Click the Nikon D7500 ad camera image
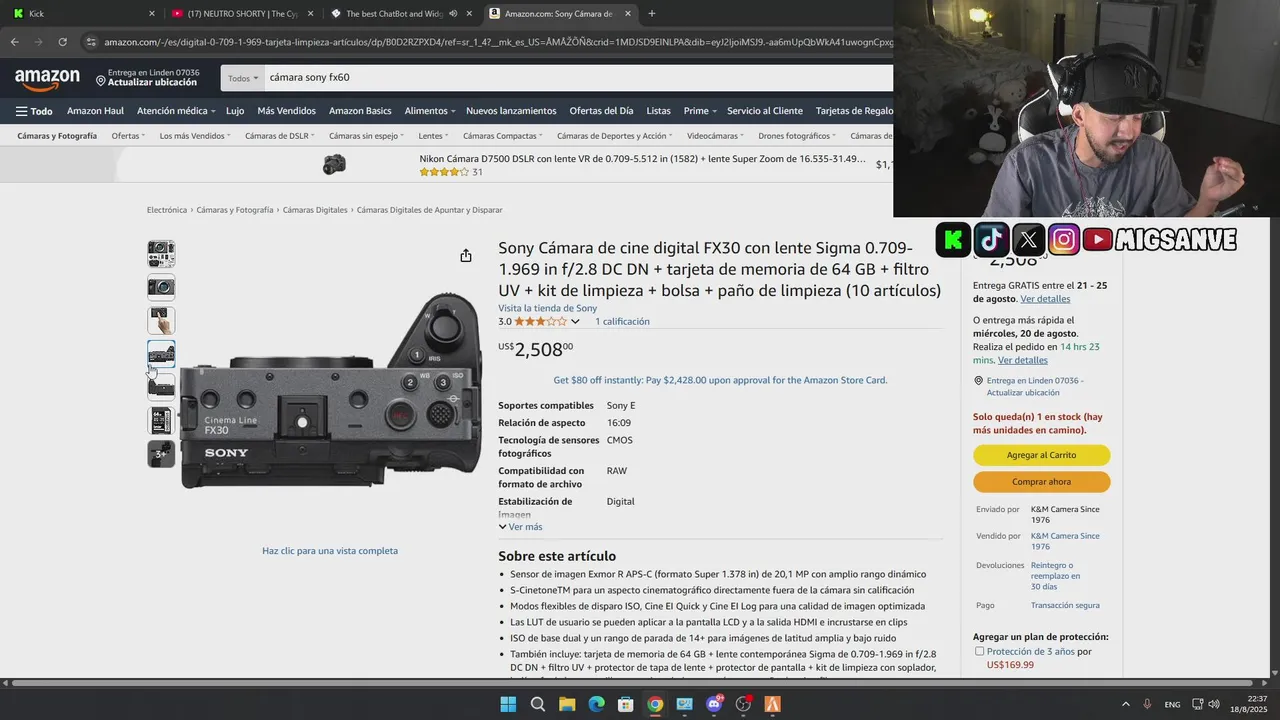The height and width of the screenshot is (720, 1280). coord(334,165)
